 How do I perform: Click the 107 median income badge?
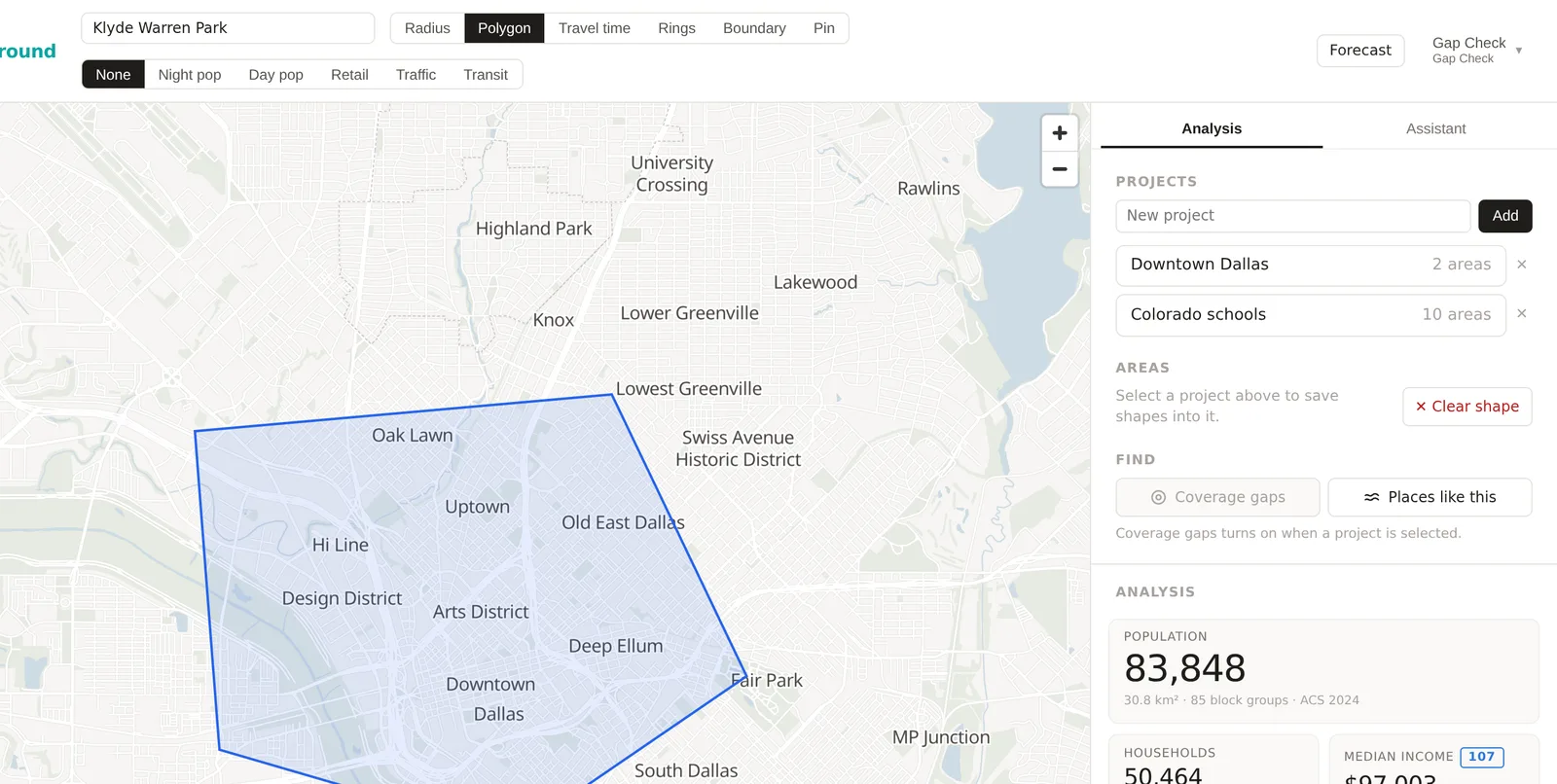pyautogui.click(x=1482, y=757)
